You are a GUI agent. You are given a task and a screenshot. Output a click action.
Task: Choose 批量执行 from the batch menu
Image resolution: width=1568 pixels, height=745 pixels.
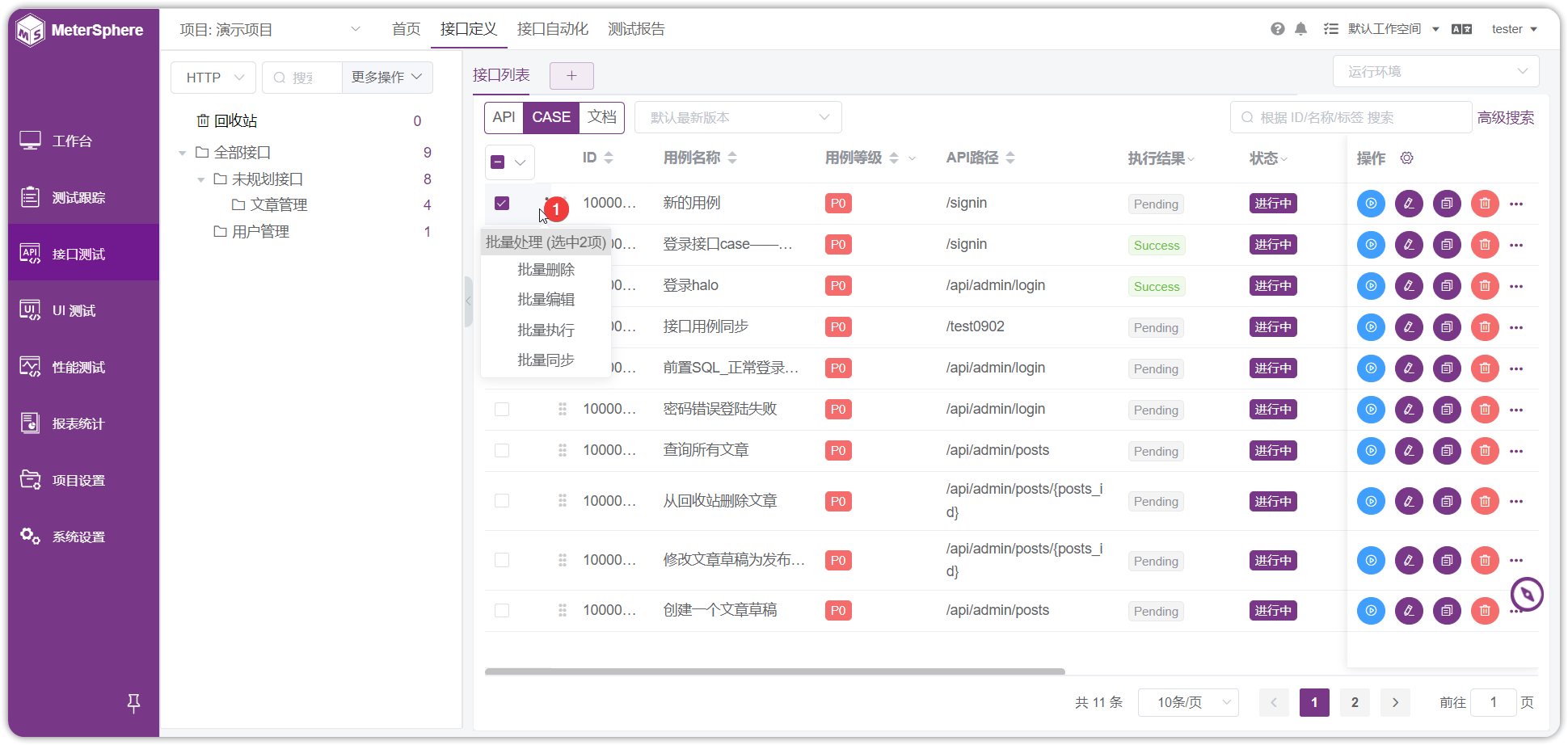tap(546, 330)
